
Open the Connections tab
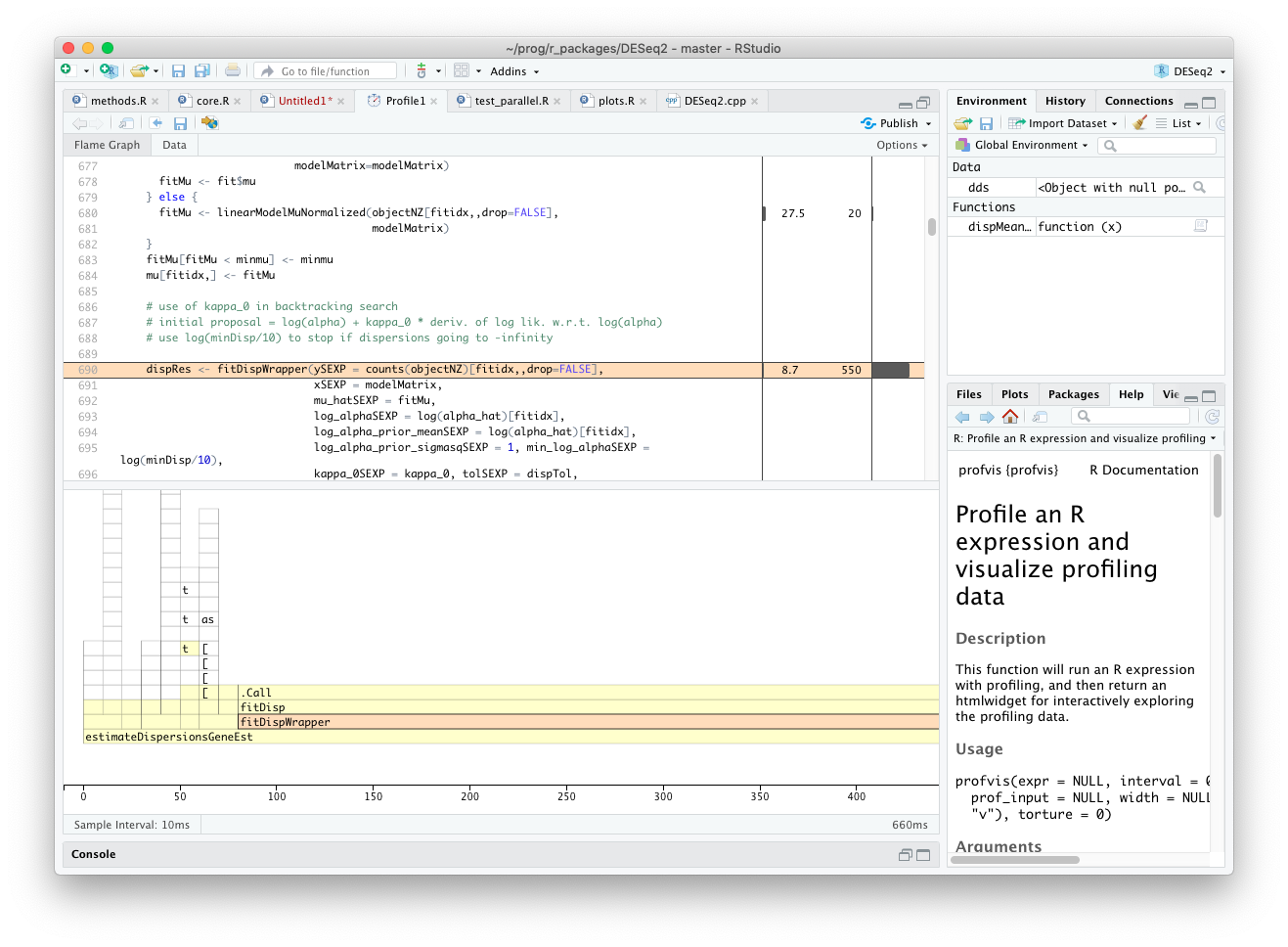pos(1138,101)
